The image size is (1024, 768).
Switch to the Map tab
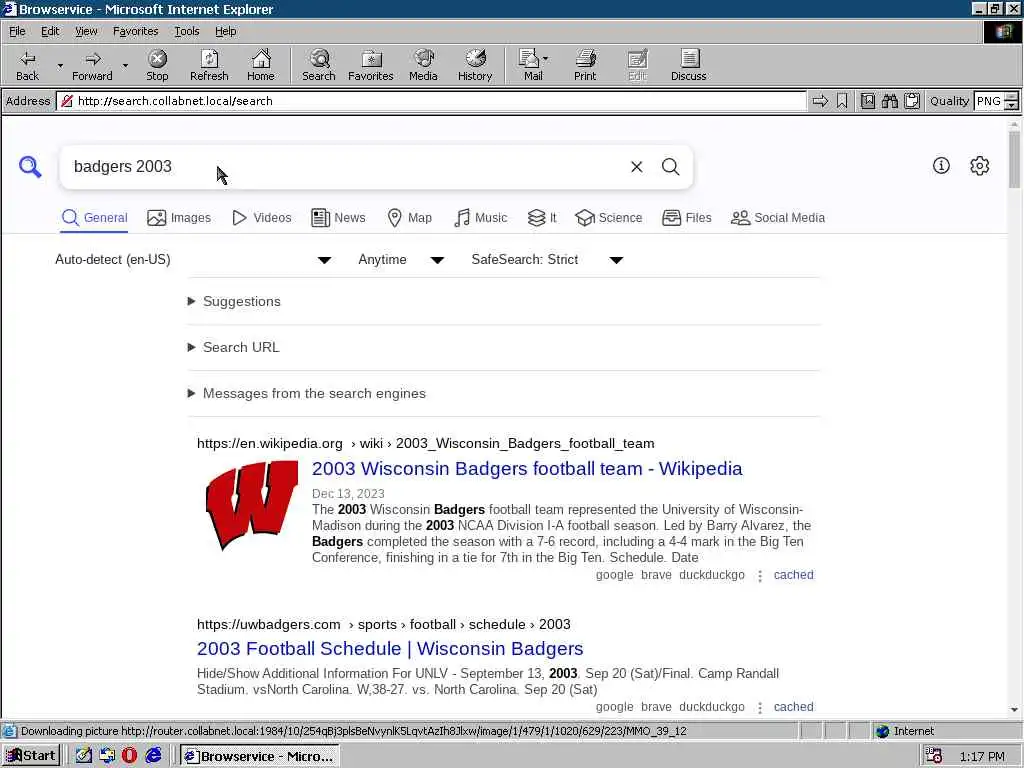pos(409,217)
